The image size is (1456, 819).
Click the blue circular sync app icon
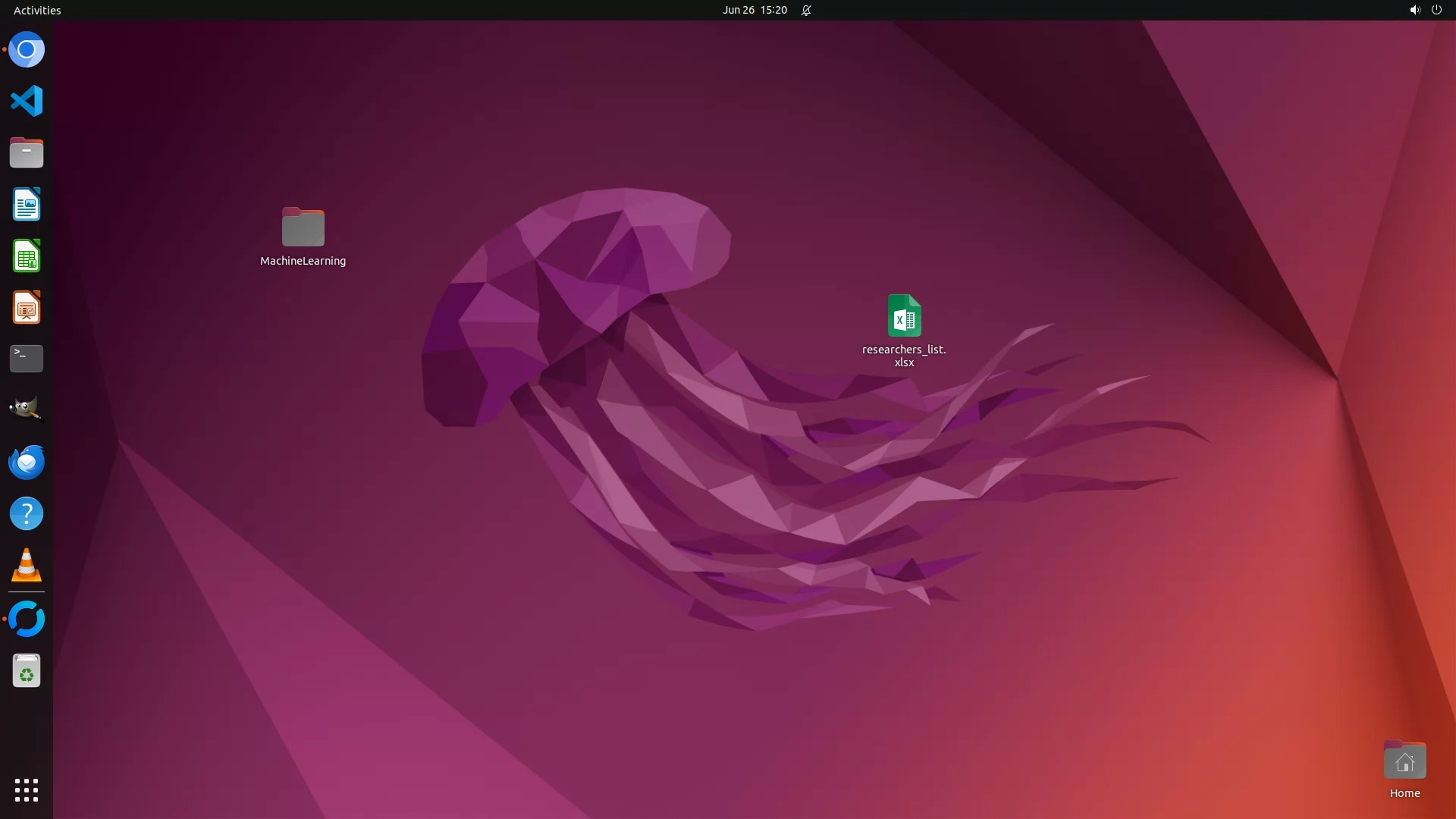click(x=27, y=619)
